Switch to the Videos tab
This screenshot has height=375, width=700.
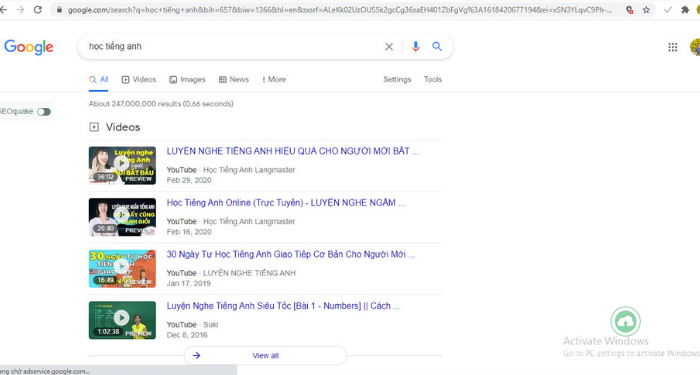(139, 79)
